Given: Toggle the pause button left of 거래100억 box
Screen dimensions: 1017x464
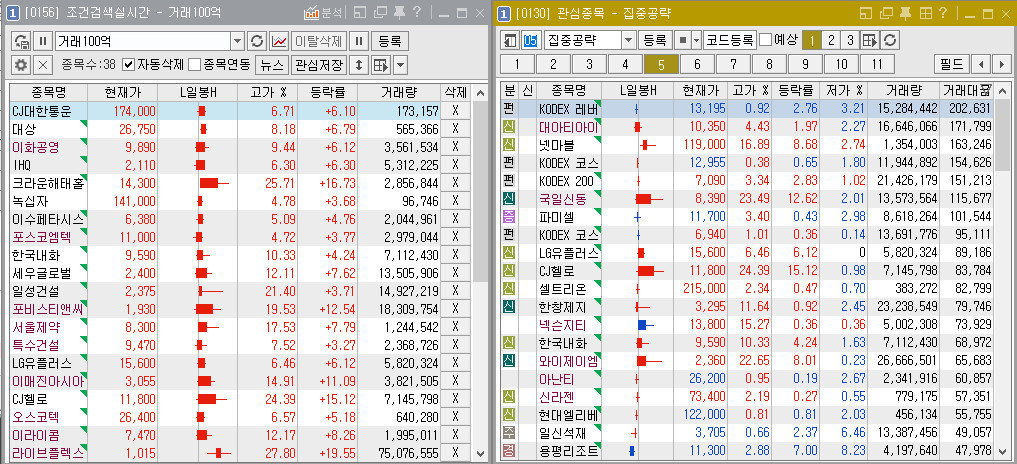Looking at the screenshot, I should point(42,41).
